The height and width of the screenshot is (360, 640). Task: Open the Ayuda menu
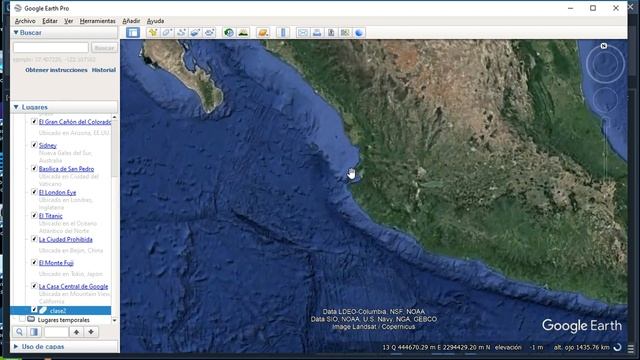point(156,21)
